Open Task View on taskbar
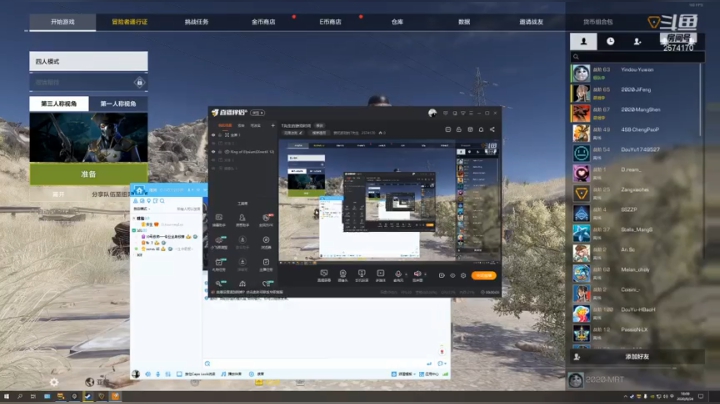720x404 pixels. pos(33,396)
